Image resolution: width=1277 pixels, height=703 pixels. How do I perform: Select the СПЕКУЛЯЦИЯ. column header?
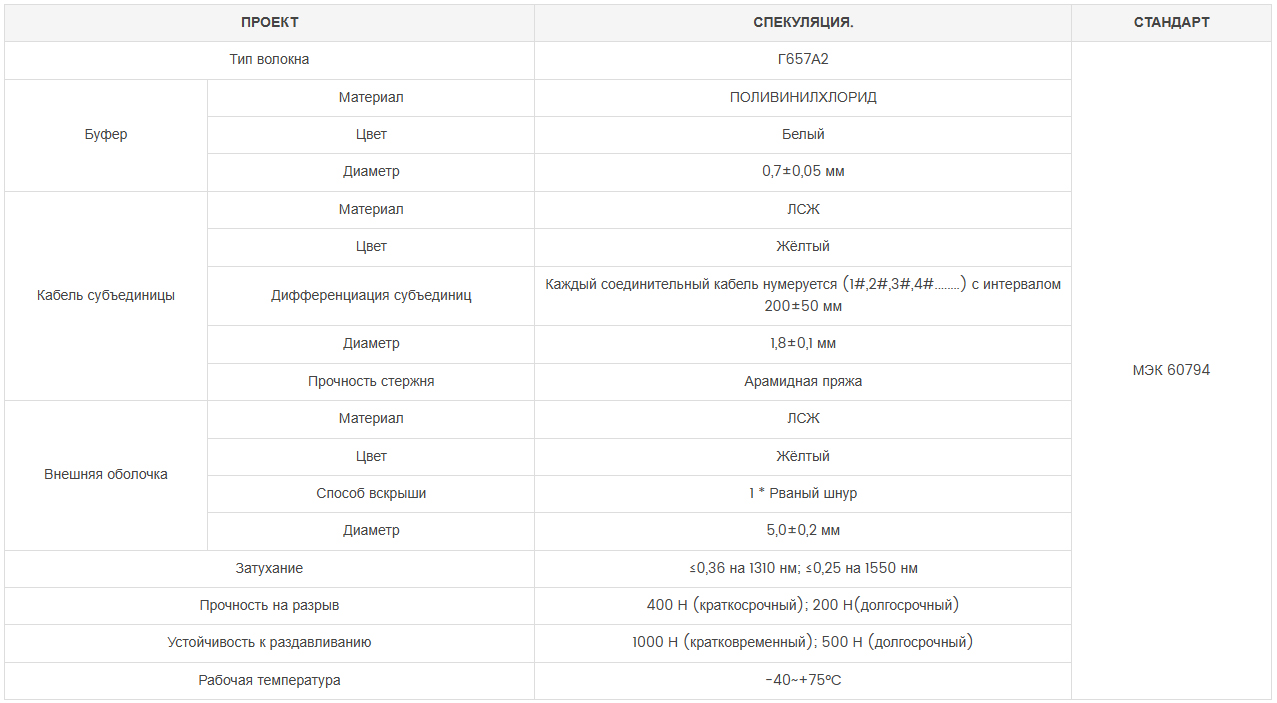pyautogui.click(x=803, y=22)
